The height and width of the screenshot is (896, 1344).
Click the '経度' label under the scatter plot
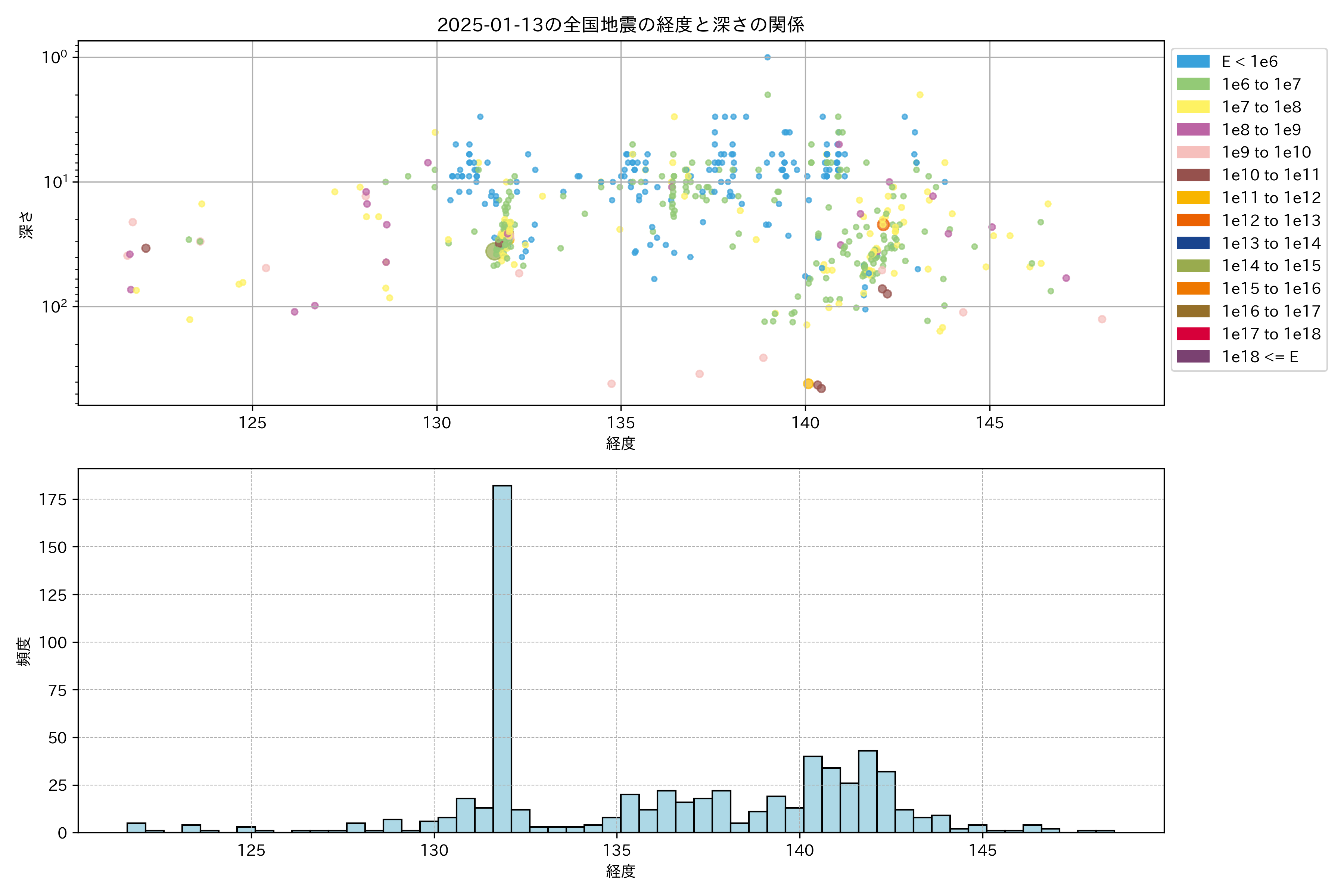(620, 443)
